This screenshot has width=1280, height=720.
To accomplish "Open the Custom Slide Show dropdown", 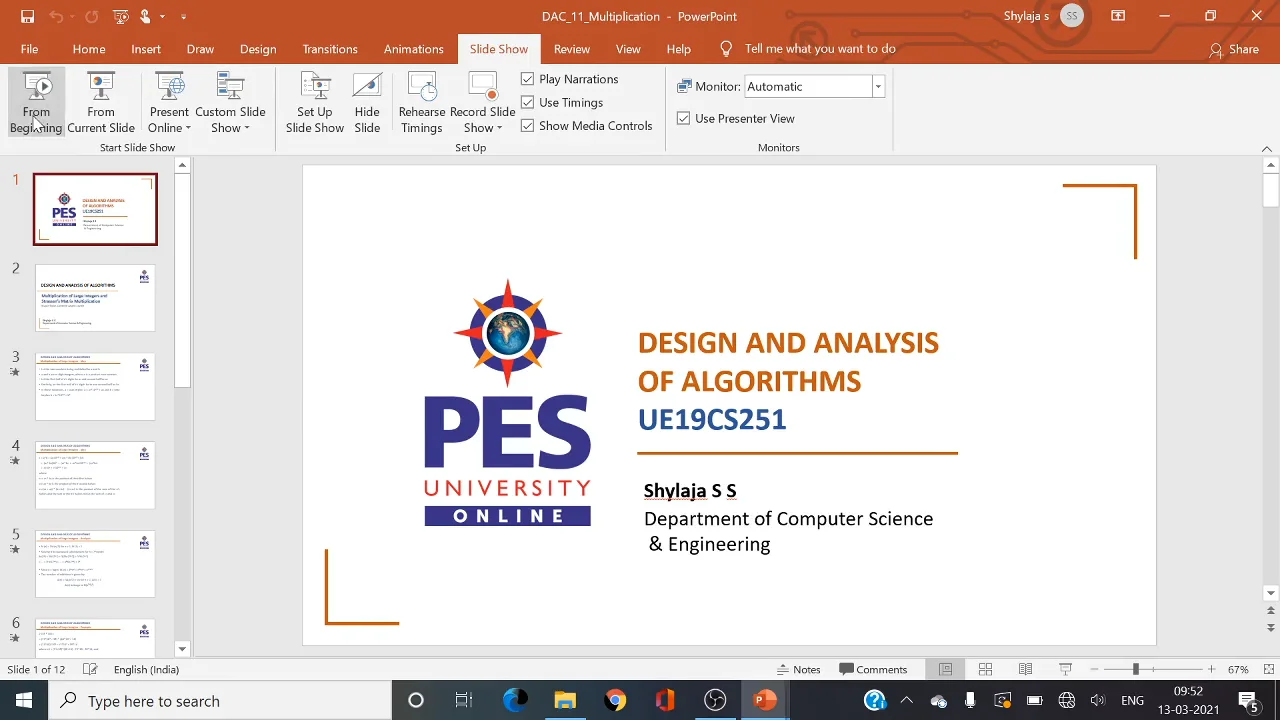I will point(230,103).
